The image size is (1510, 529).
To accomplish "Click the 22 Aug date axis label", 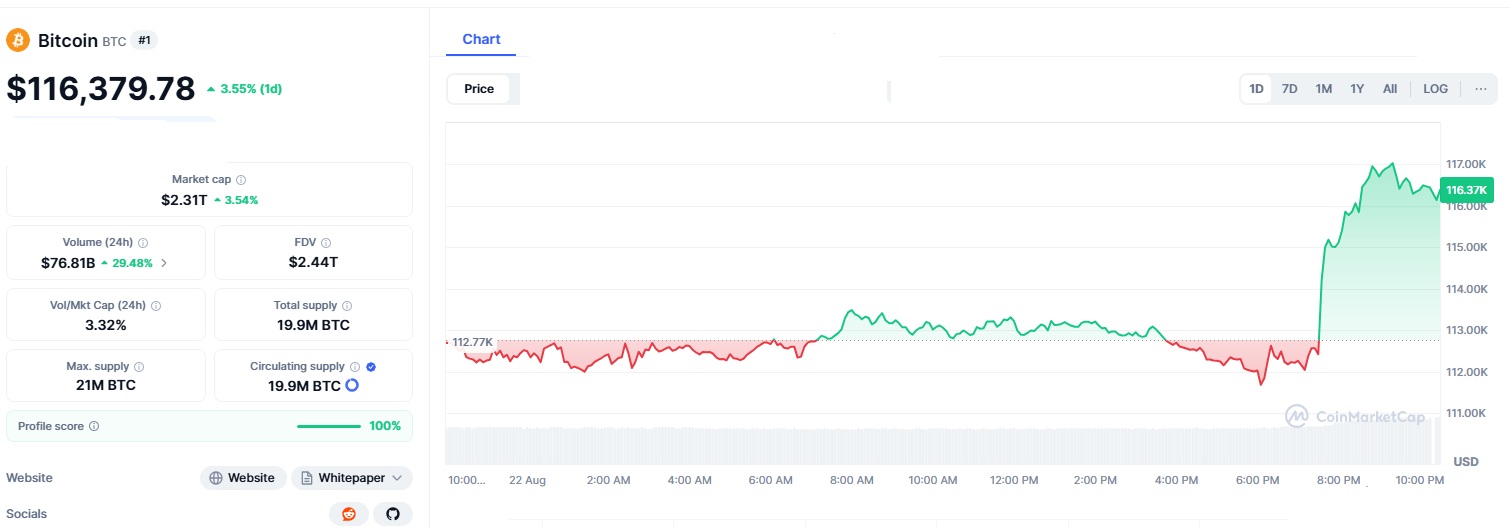I will [x=528, y=481].
